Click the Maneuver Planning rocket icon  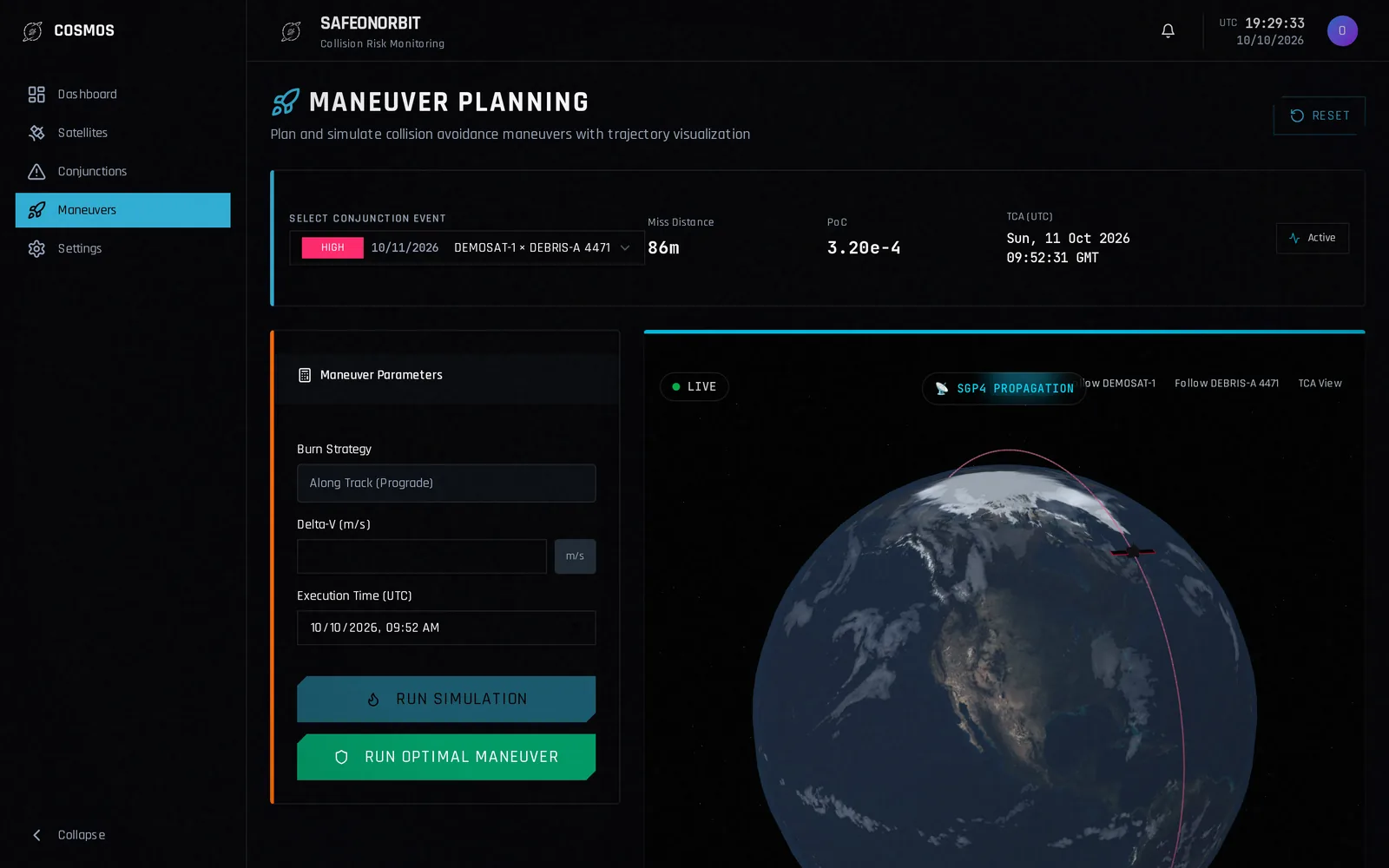tap(286, 102)
